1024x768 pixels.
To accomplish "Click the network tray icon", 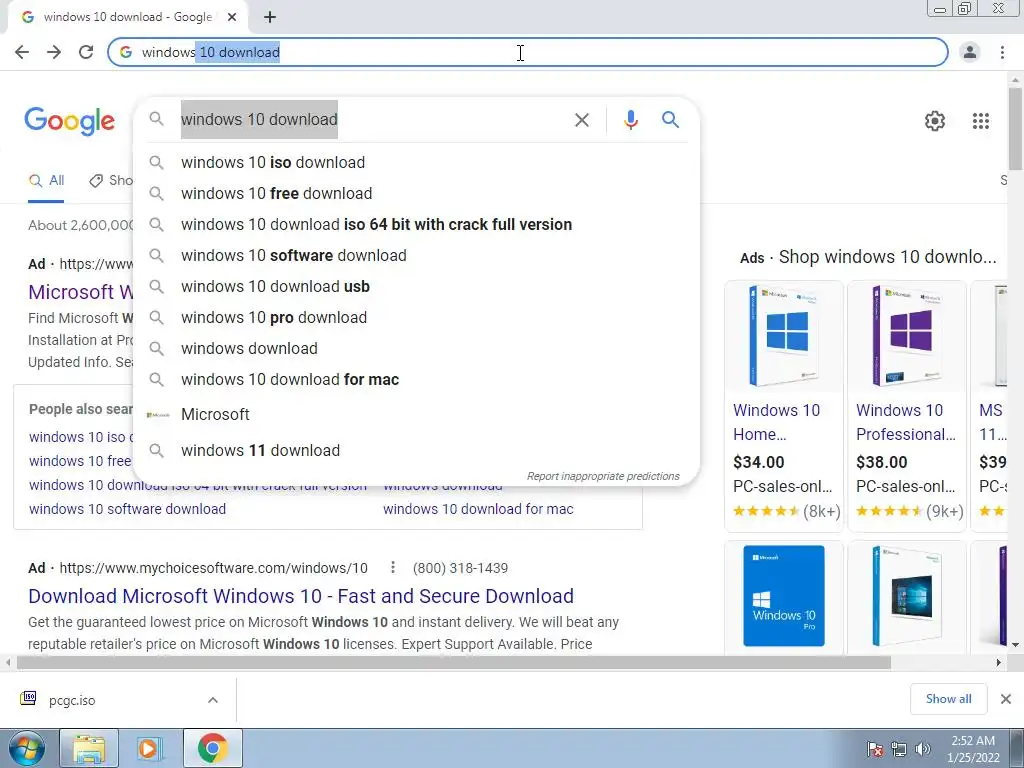I will 899,749.
